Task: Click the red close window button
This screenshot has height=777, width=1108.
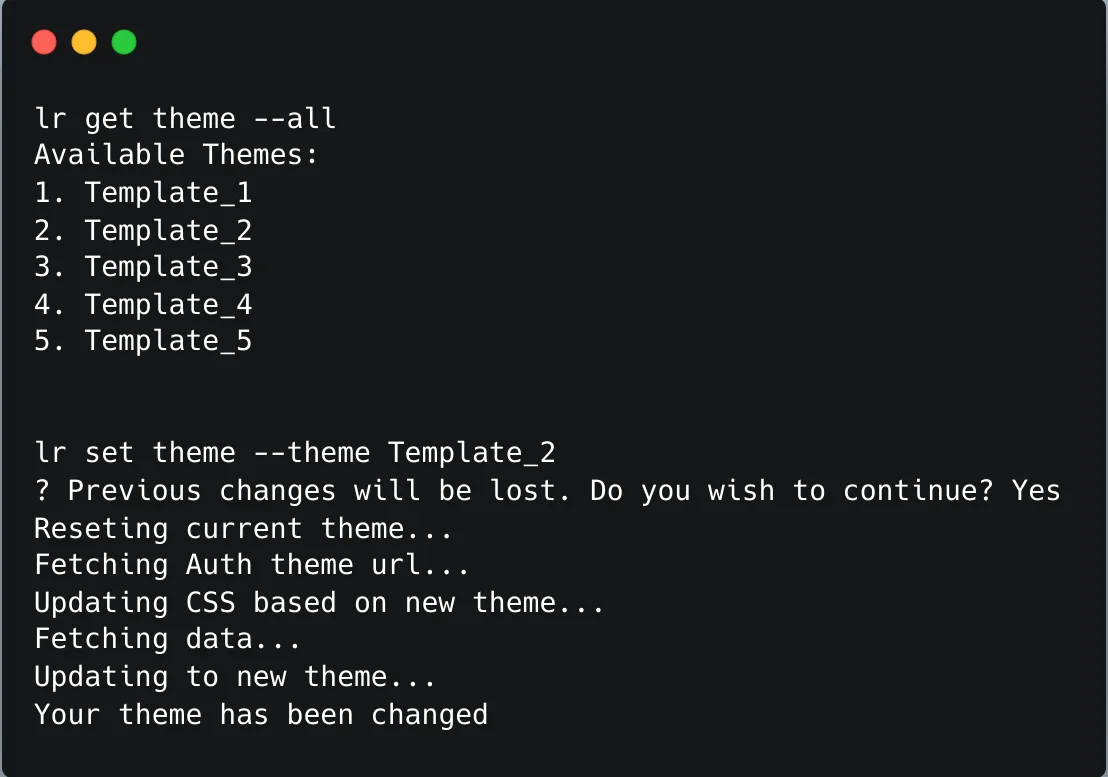Action: 44,42
